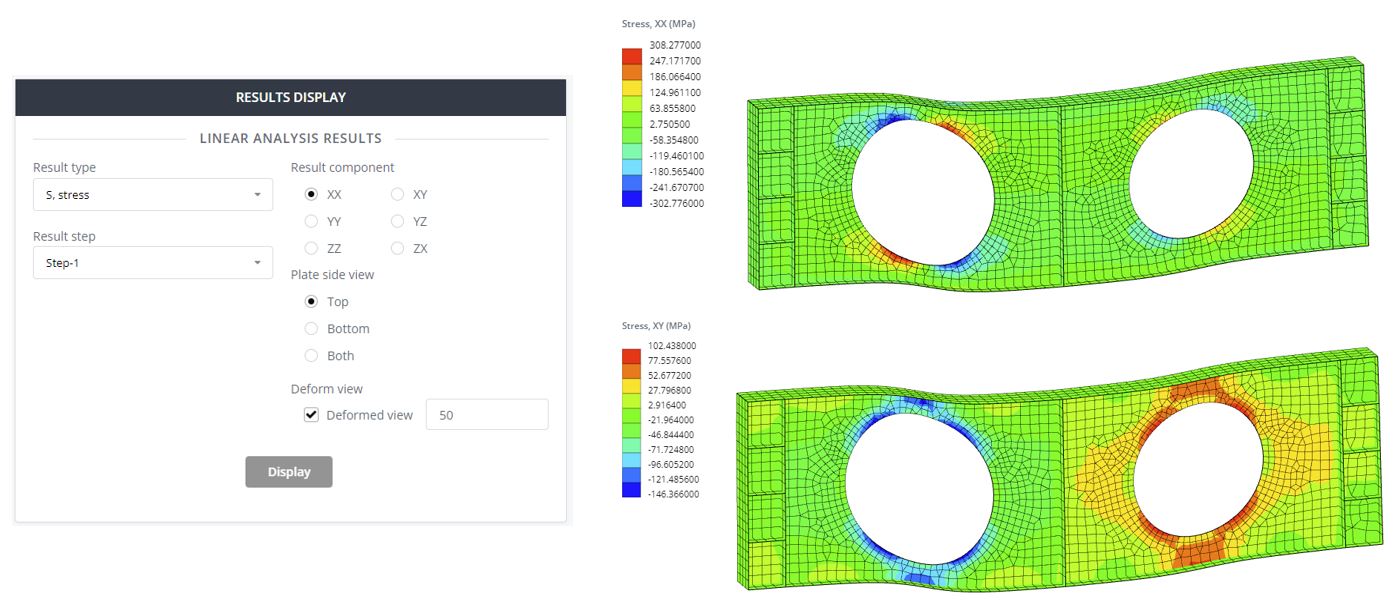Screen dimensions: 1395x608
Task: Pick the XY result component option
Action: (398, 194)
